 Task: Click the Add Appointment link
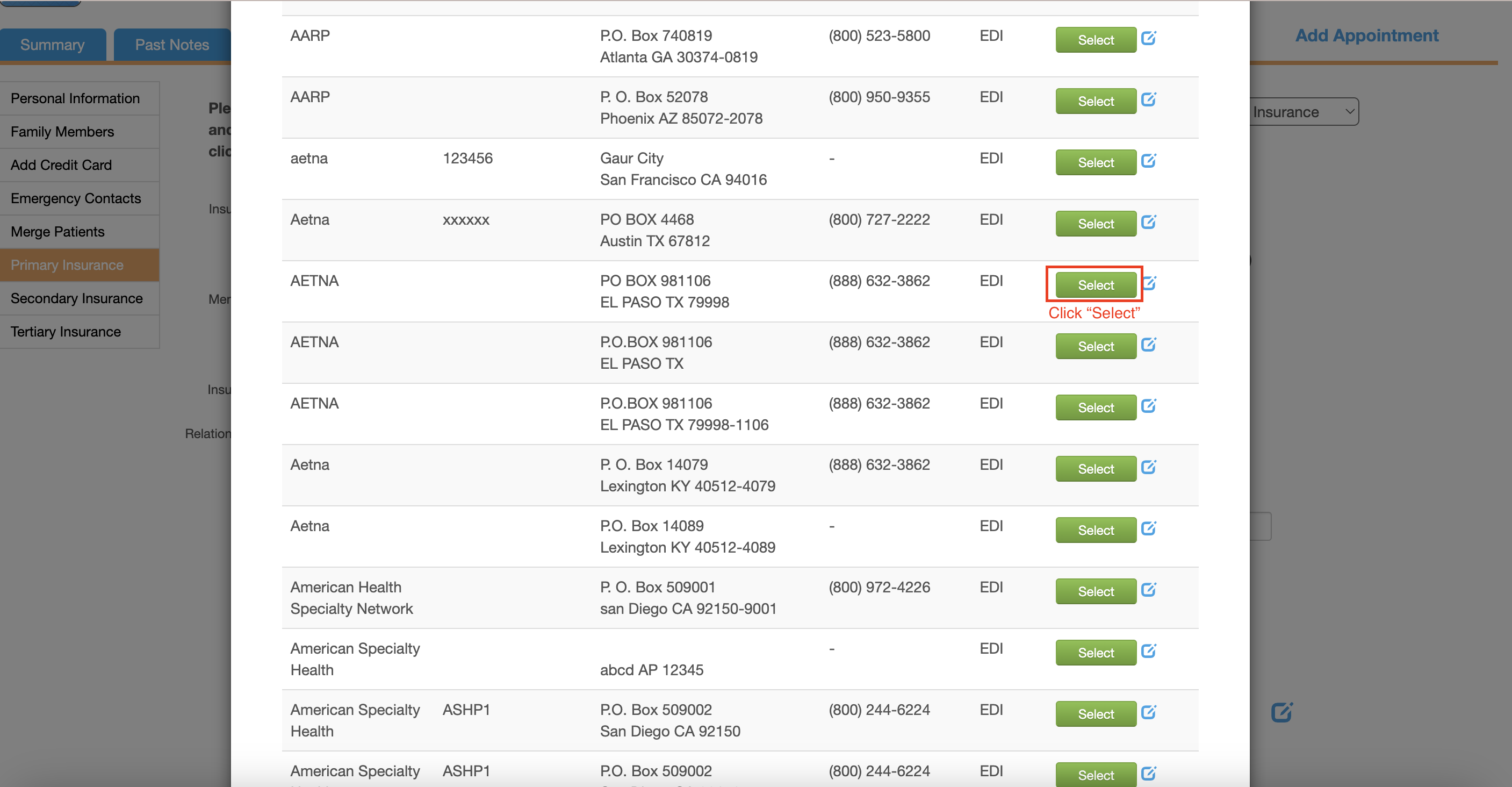(1366, 35)
